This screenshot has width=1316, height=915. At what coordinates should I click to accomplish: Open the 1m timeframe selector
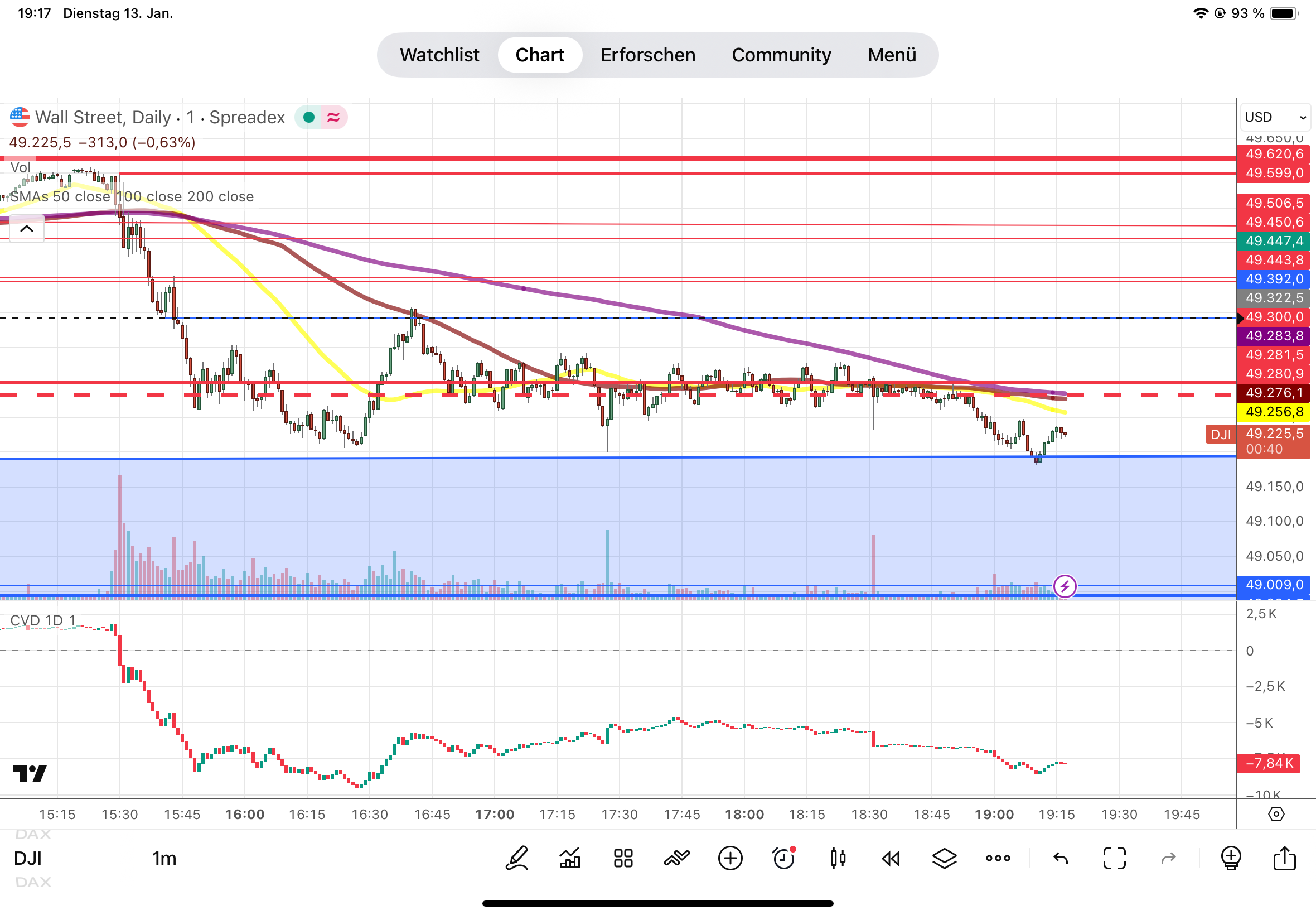coord(164,858)
